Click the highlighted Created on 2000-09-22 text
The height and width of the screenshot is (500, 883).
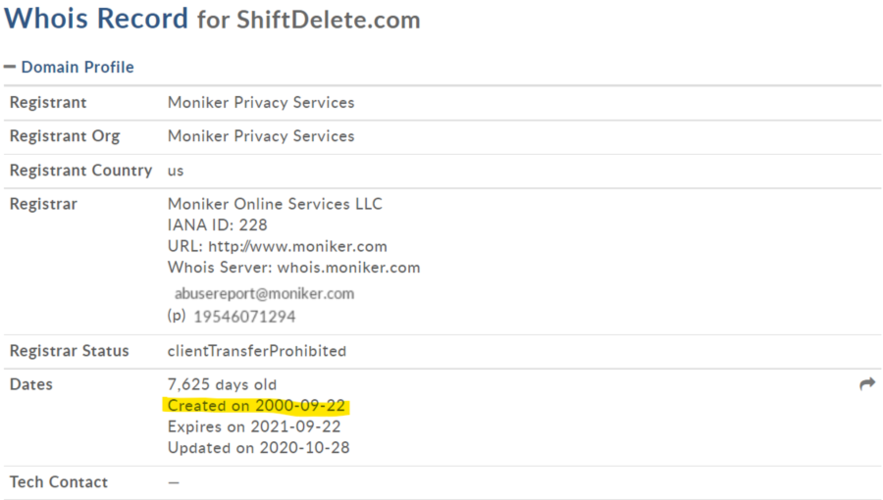click(x=256, y=405)
